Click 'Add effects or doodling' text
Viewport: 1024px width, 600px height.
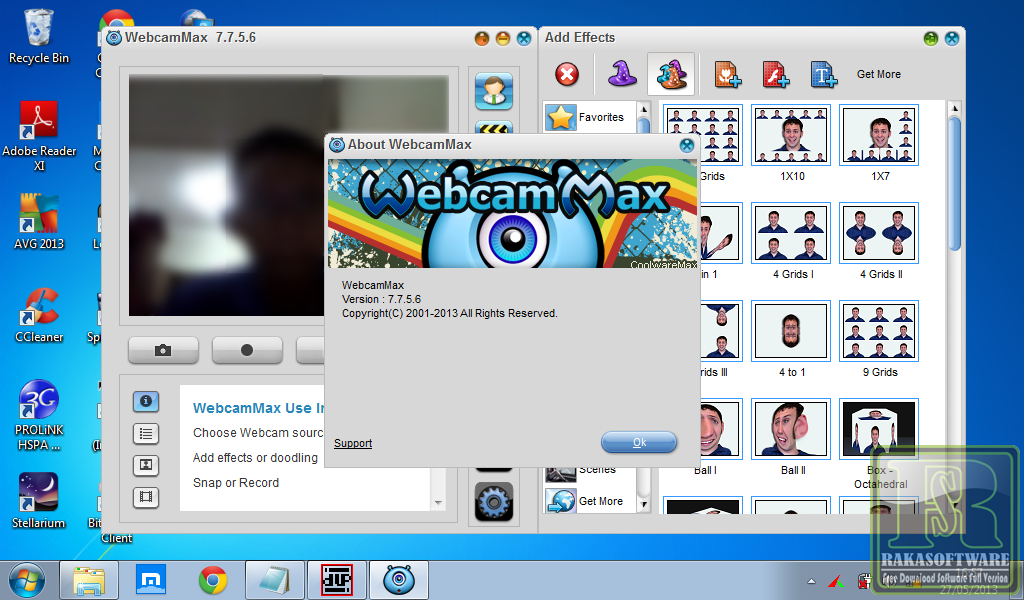[255, 458]
